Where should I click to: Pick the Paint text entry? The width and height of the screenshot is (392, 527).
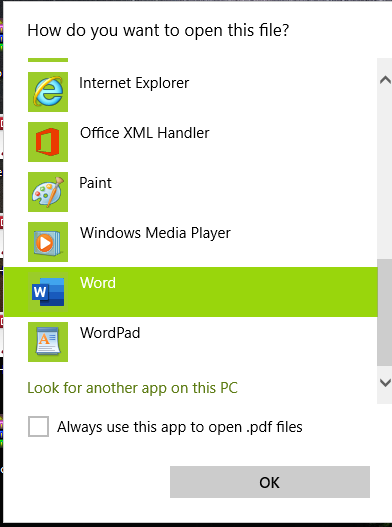(x=95, y=183)
